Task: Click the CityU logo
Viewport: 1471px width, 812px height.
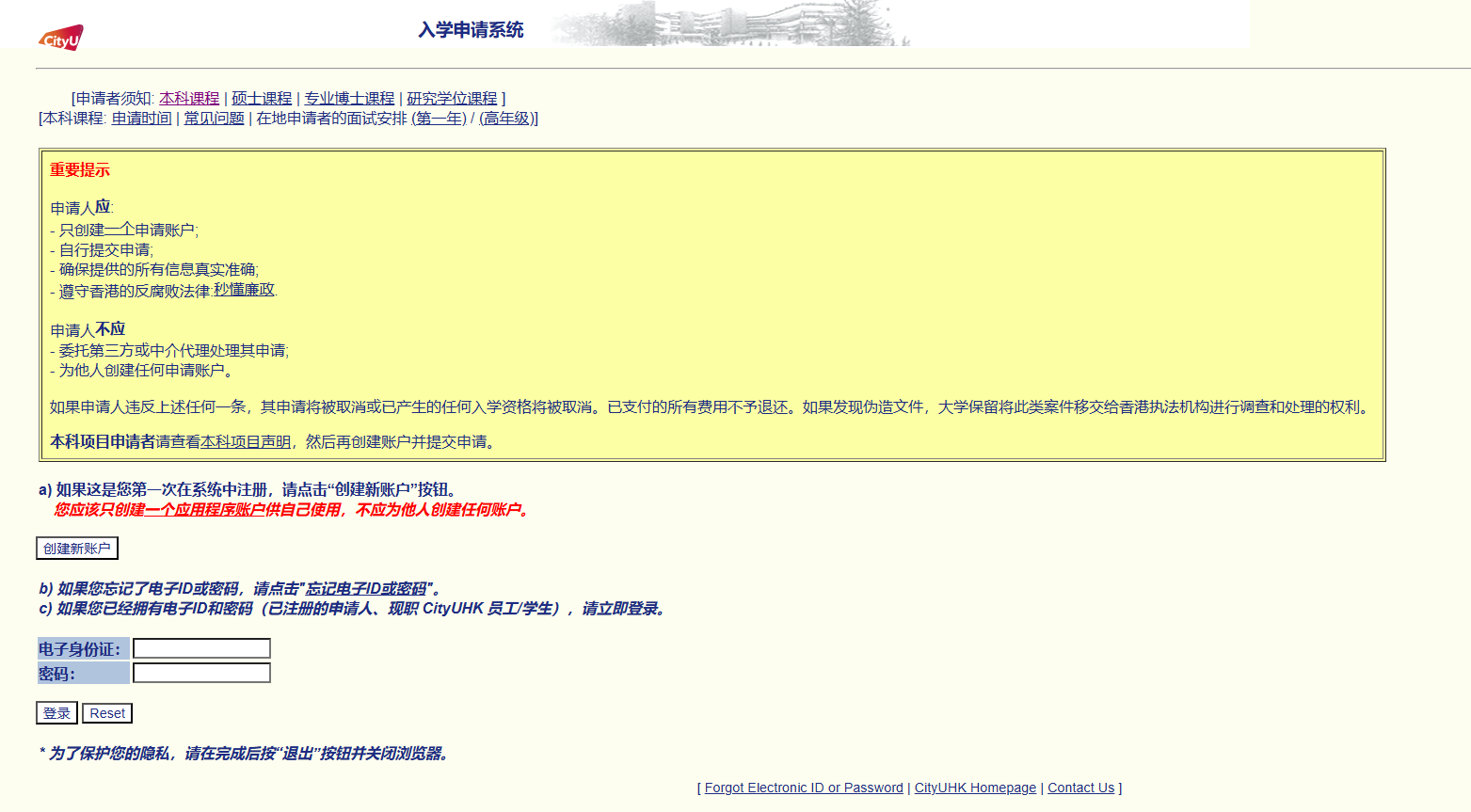Action: [x=61, y=38]
